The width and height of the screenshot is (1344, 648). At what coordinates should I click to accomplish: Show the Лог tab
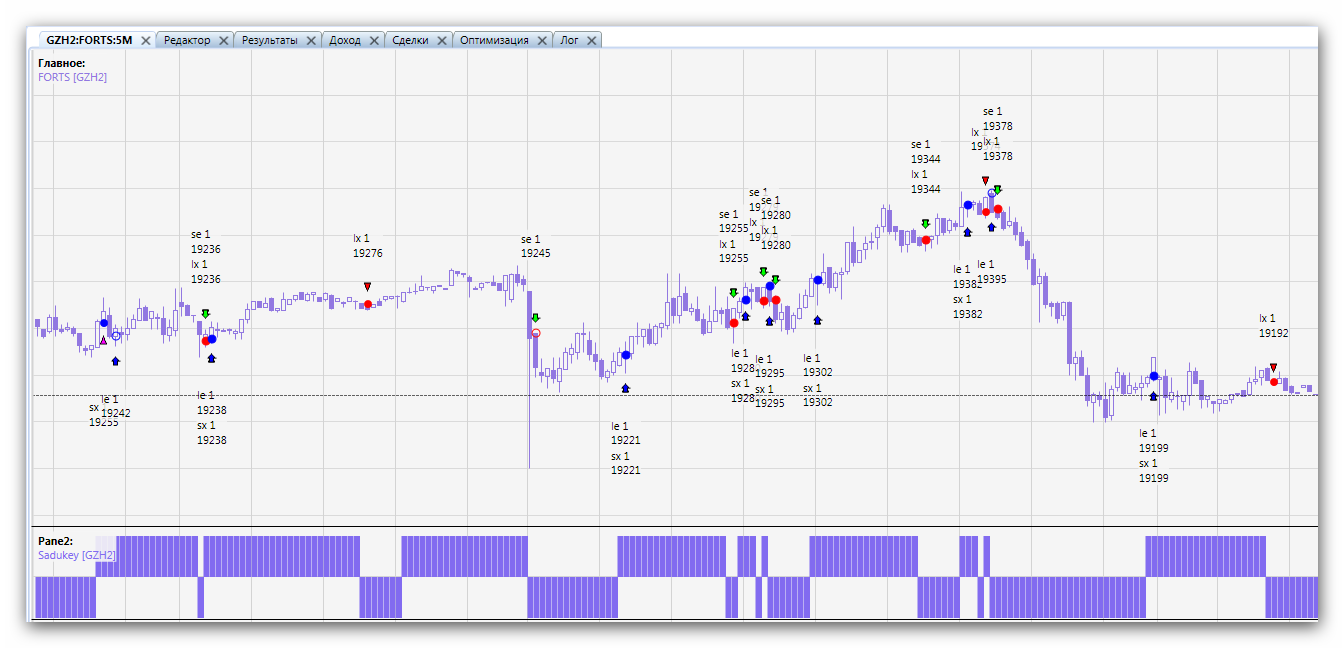tap(569, 40)
